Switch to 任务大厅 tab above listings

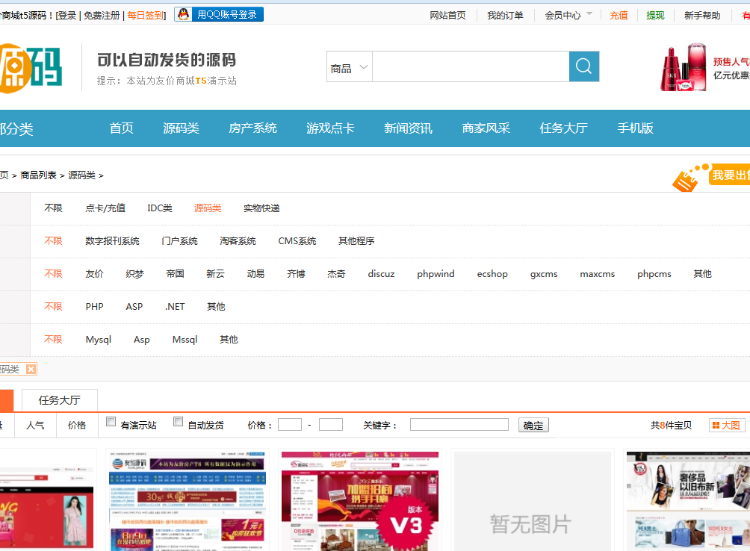pyautogui.click(x=59, y=400)
